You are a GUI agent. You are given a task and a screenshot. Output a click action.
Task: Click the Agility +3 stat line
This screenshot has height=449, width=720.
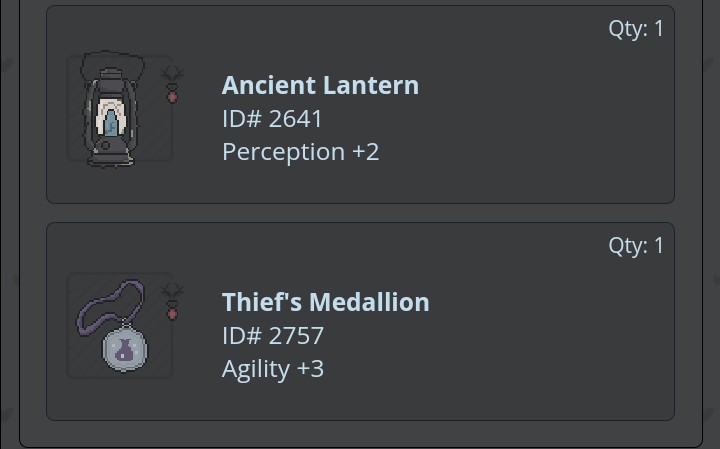tap(273, 369)
